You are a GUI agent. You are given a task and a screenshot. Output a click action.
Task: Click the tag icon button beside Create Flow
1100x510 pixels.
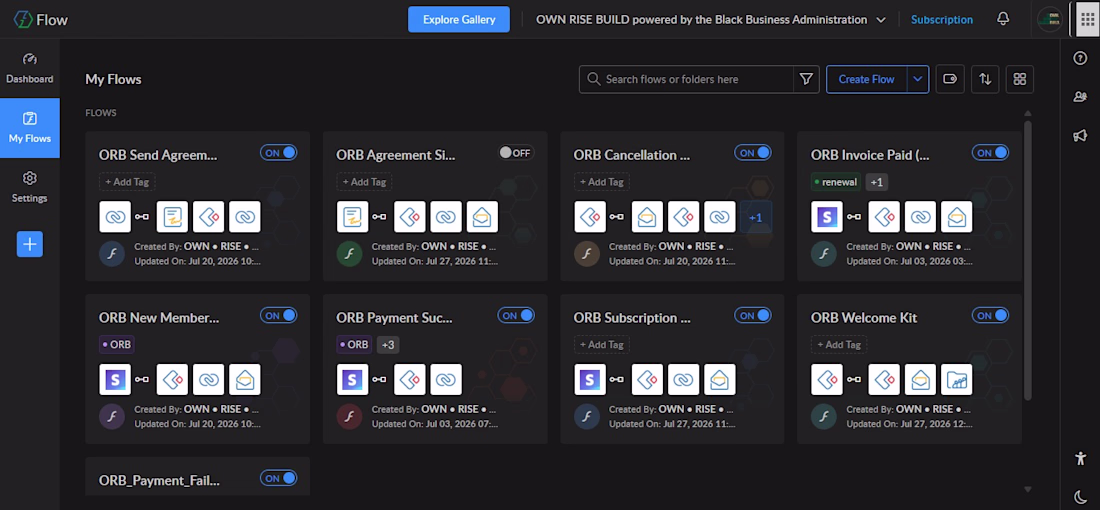coord(951,79)
